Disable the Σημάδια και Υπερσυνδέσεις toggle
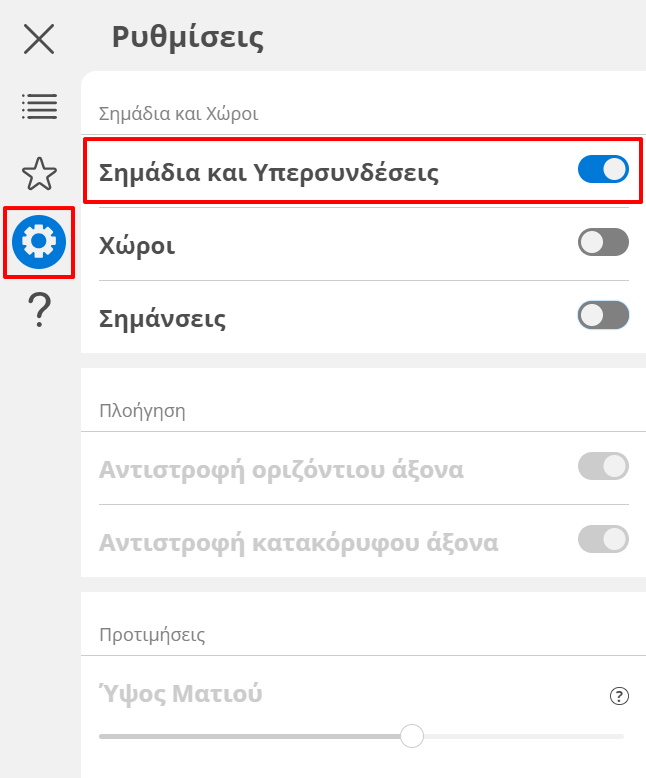Image resolution: width=646 pixels, height=778 pixels. [x=603, y=170]
